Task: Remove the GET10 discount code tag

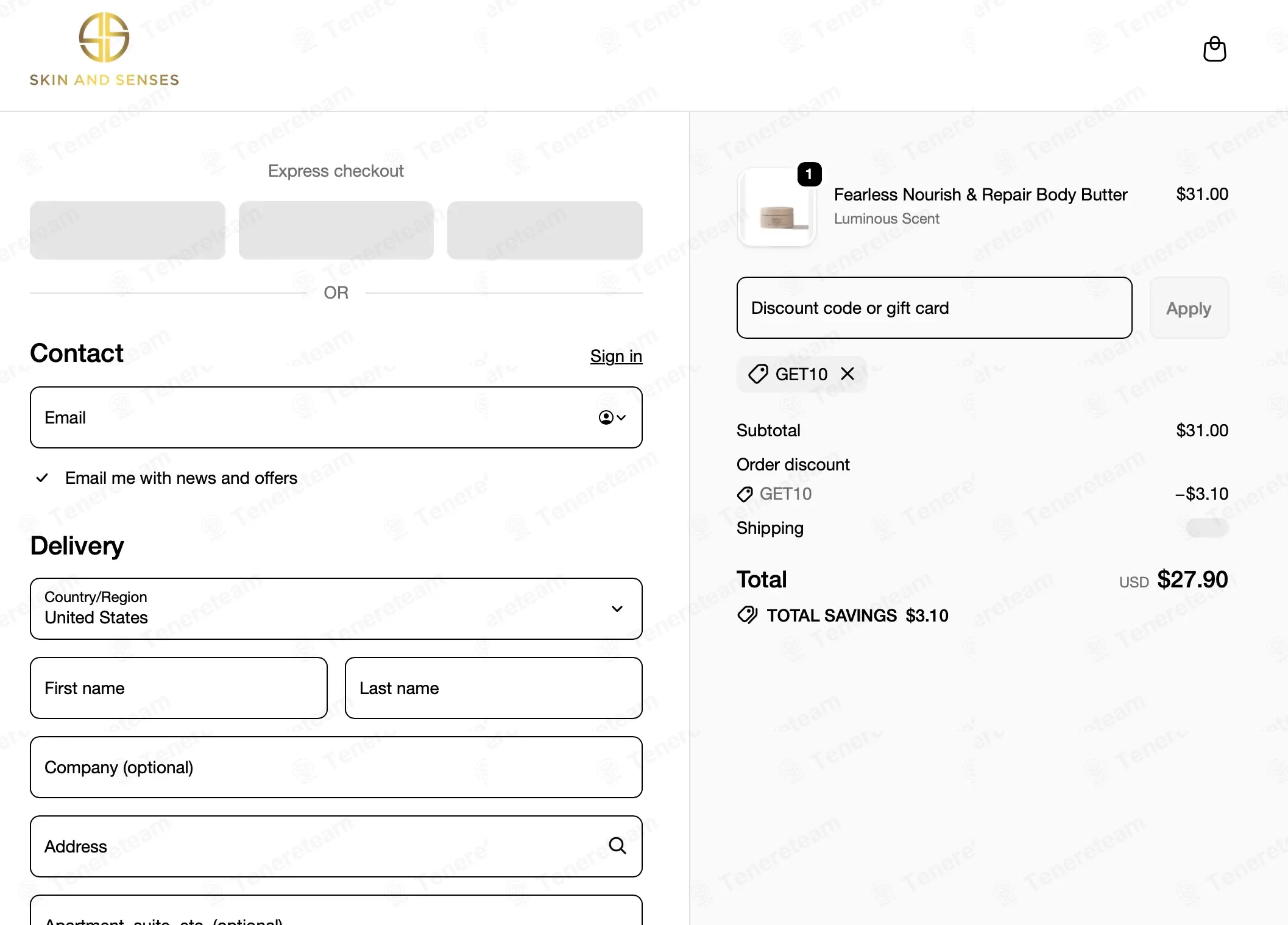Action: point(847,374)
